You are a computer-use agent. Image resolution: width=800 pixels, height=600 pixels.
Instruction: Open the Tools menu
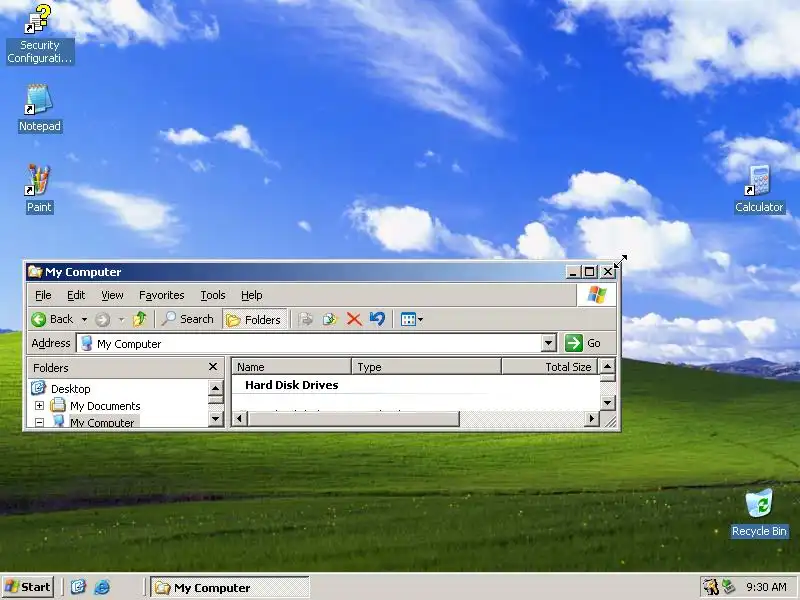(x=213, y=295)
